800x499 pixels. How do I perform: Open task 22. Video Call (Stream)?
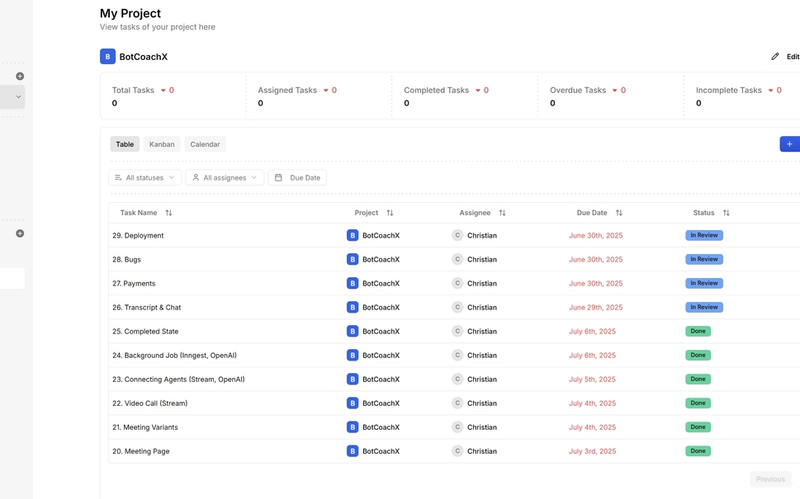pyautogui.click(x=150, y=404)
